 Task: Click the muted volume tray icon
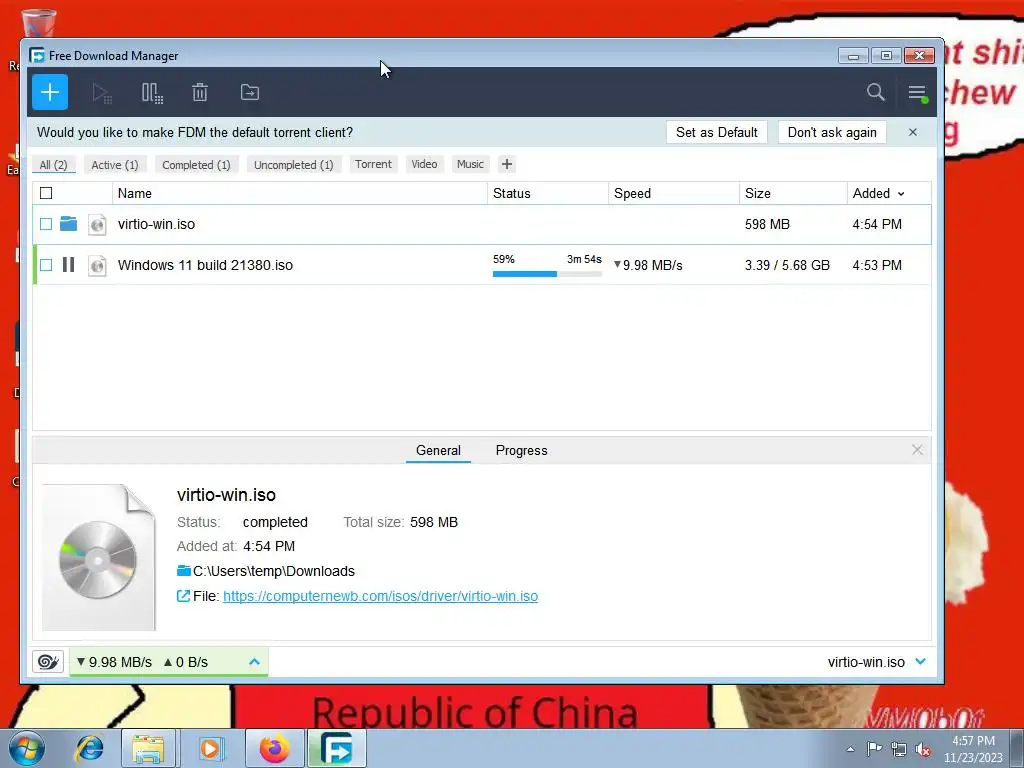[923, 749]
